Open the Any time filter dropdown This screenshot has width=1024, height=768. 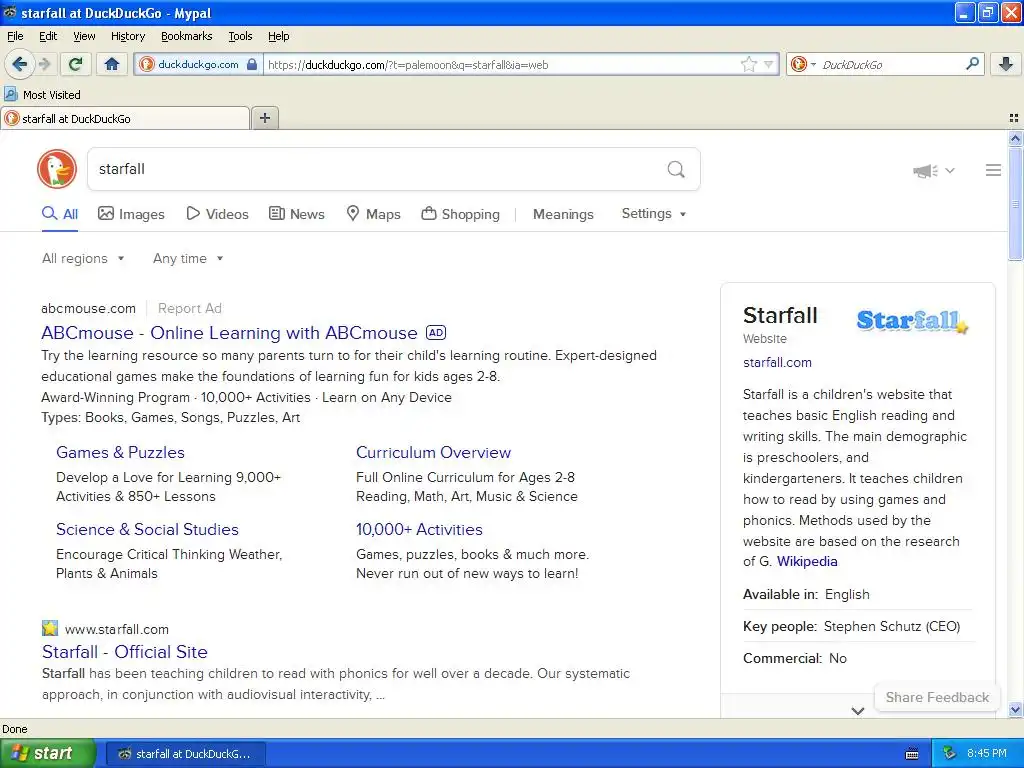[188, 258]
